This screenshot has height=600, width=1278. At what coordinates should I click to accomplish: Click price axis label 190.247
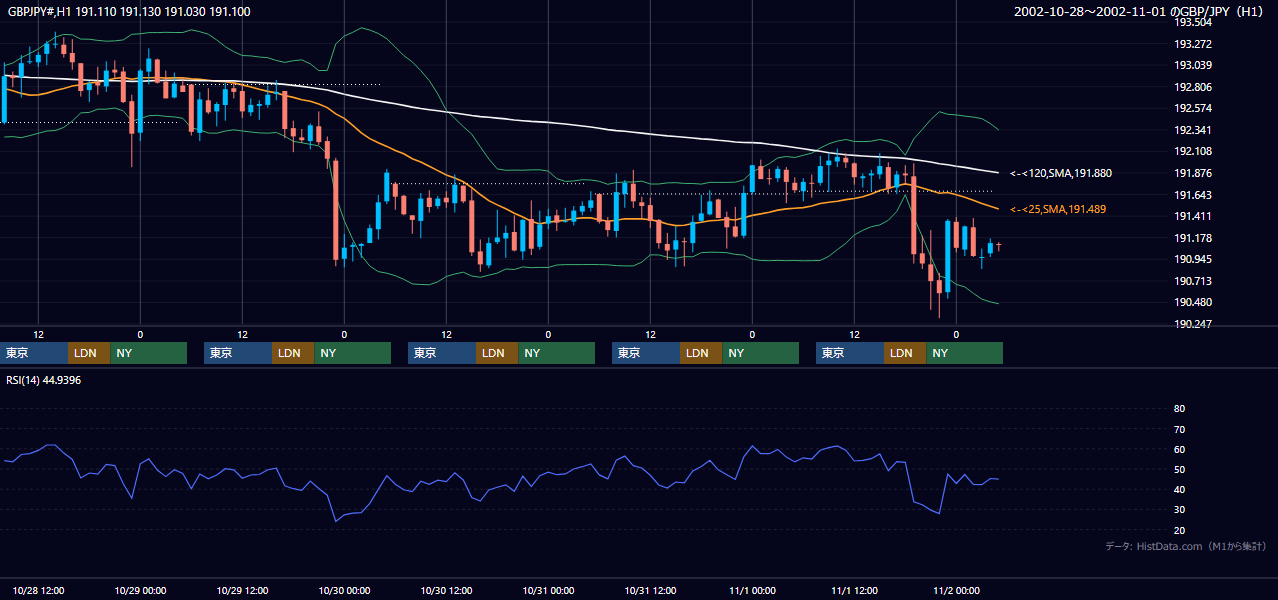point(1193,324)
